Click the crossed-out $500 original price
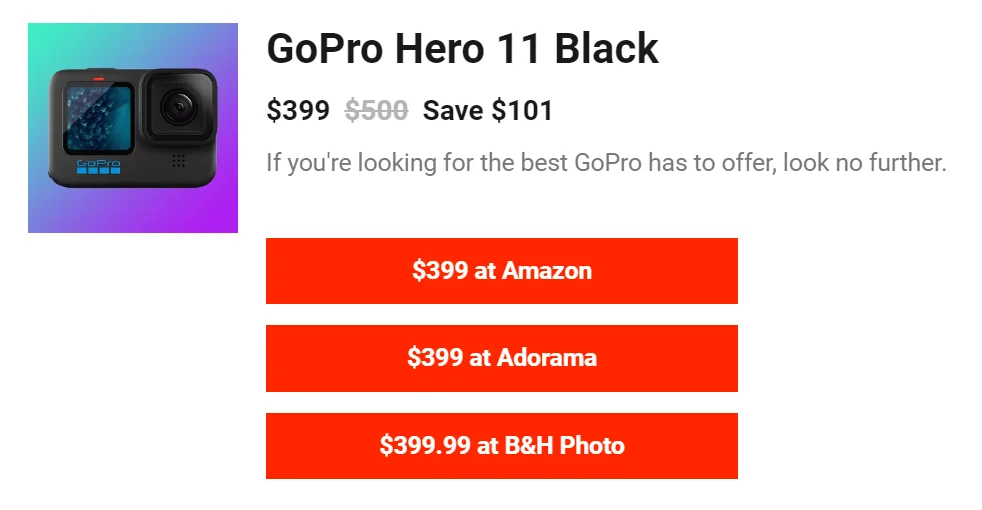Screen dimensions: 982x510 tap(376, 111)
